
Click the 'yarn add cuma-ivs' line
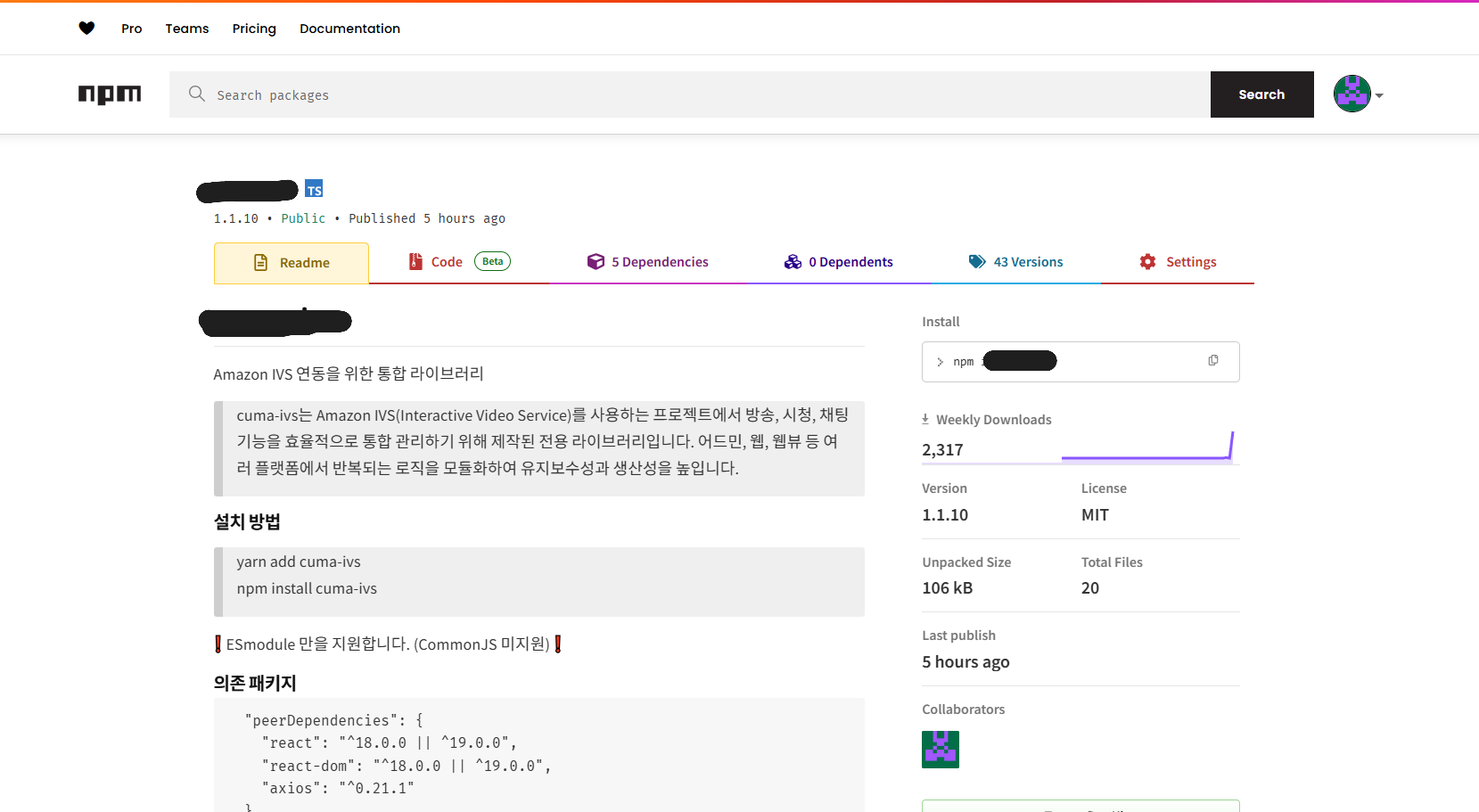[x=299, y=562]
